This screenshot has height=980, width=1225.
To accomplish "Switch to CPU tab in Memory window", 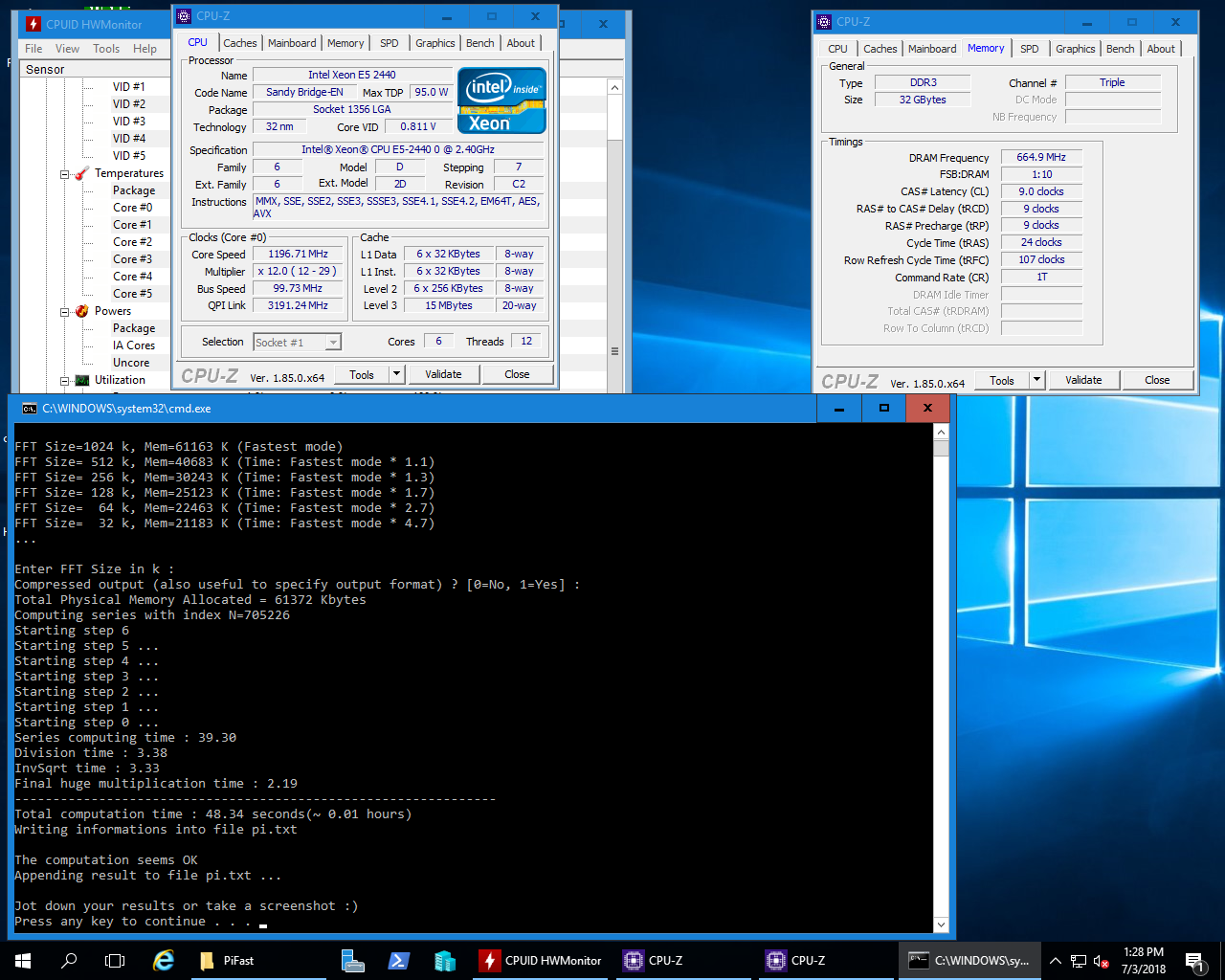I will click(837, 49).
